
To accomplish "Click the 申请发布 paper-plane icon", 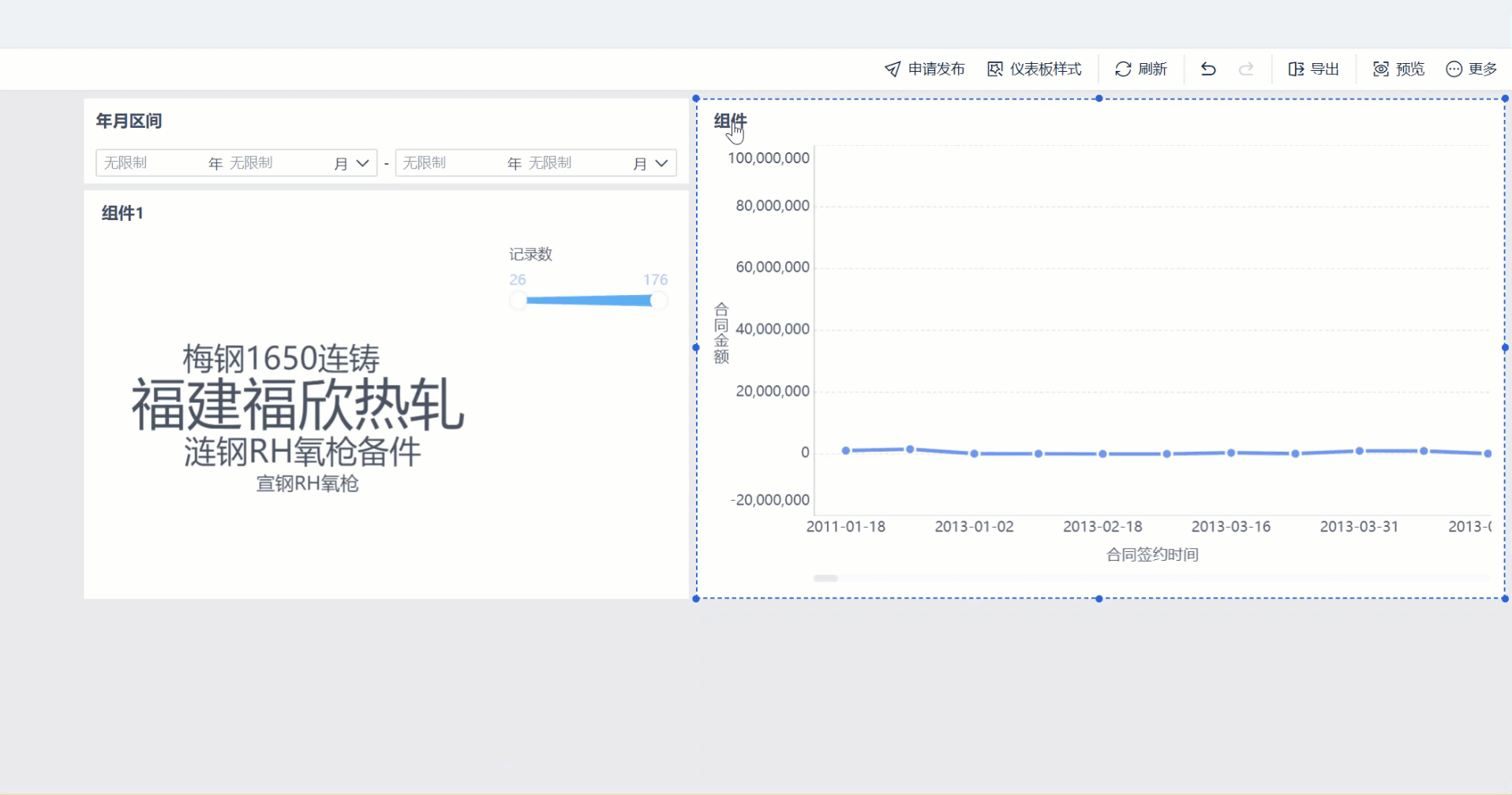I will click(893, 69).
